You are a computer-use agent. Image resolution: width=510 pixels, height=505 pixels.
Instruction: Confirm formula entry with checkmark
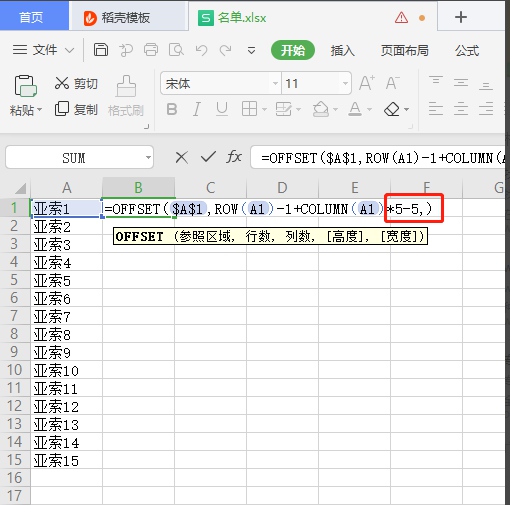point(208,156)
